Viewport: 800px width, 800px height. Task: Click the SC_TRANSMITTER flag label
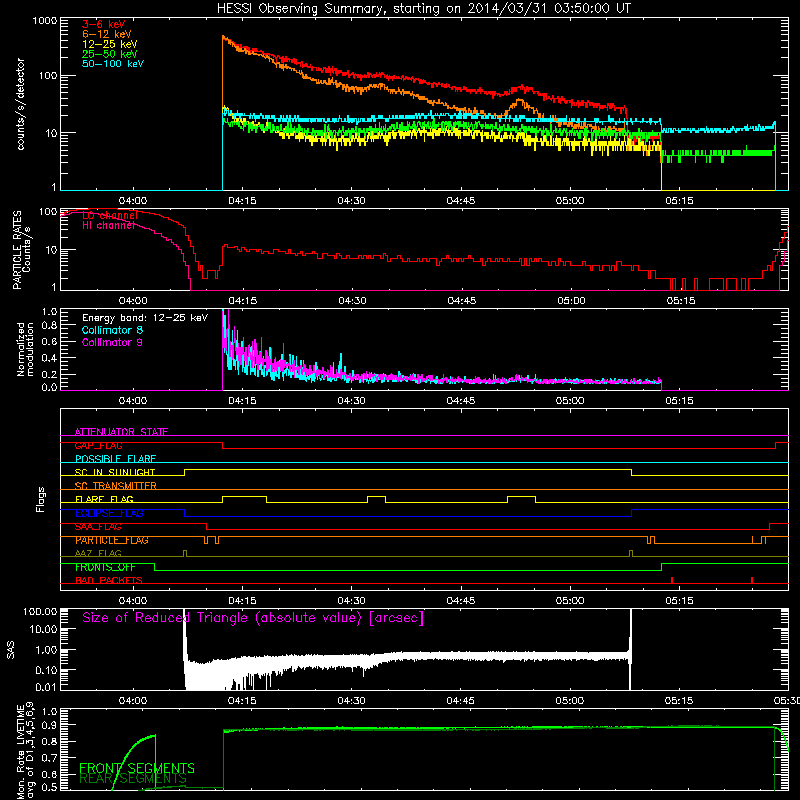click(116, 486)
